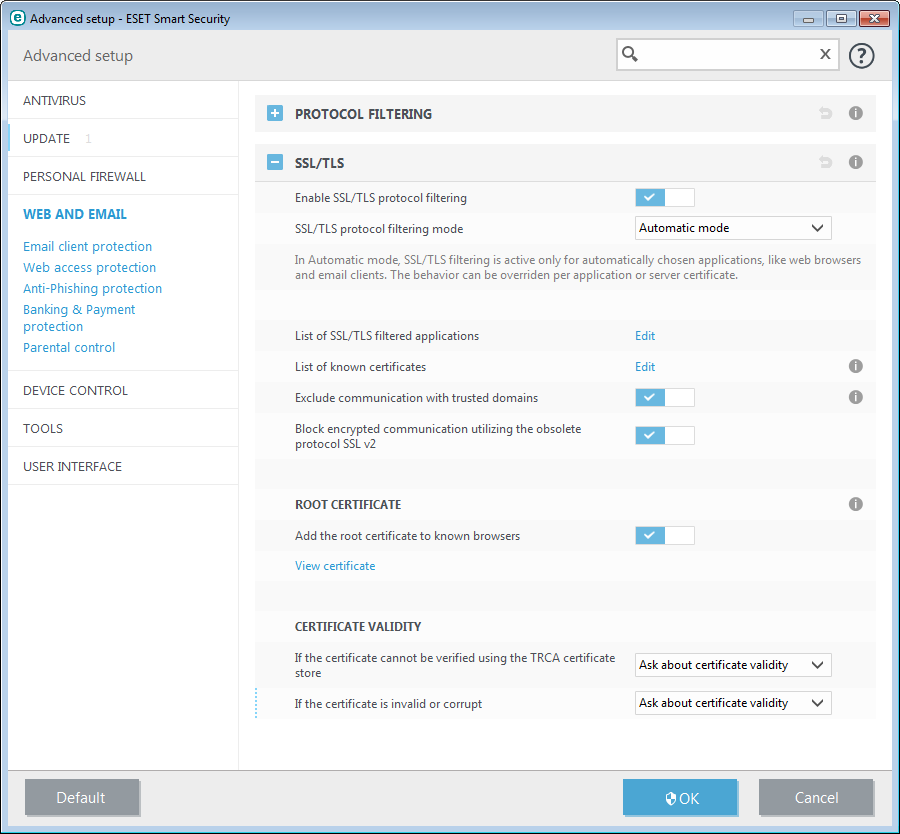The width and height of the screenshot is (900, 834).
Task: Toggle blocking of obsolete SSL v2 protocol
Action: point(664,435)
